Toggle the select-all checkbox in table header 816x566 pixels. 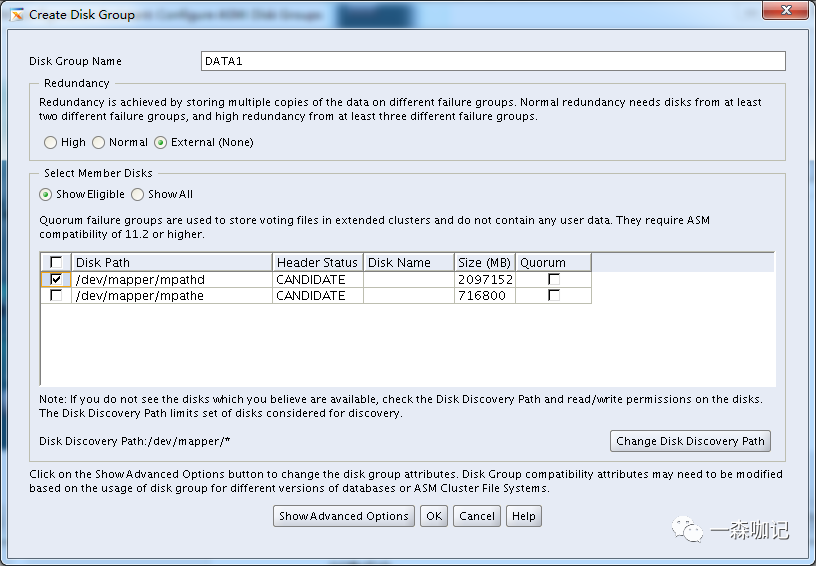(x=56, y=262)
